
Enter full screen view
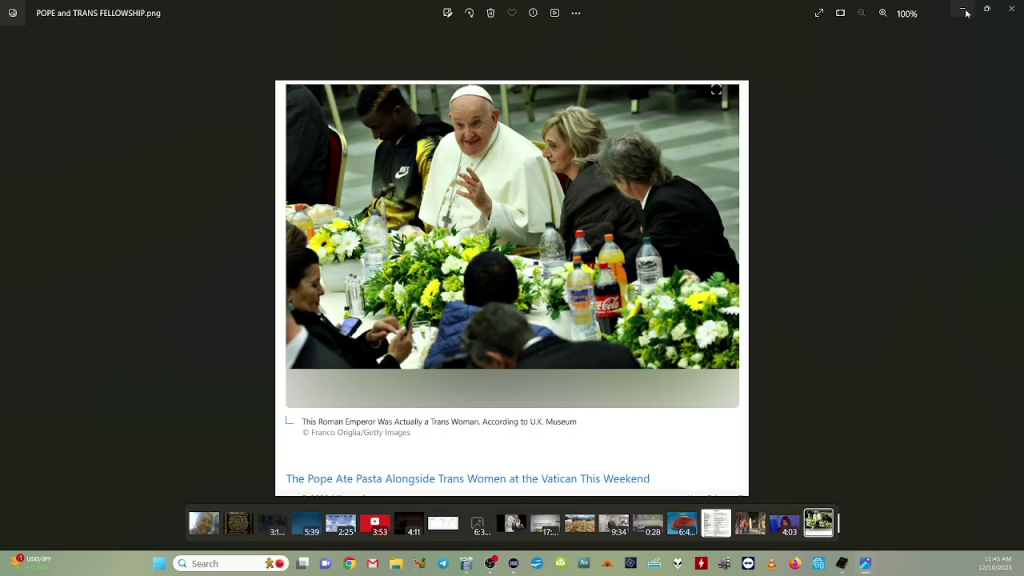pos(819,13)
